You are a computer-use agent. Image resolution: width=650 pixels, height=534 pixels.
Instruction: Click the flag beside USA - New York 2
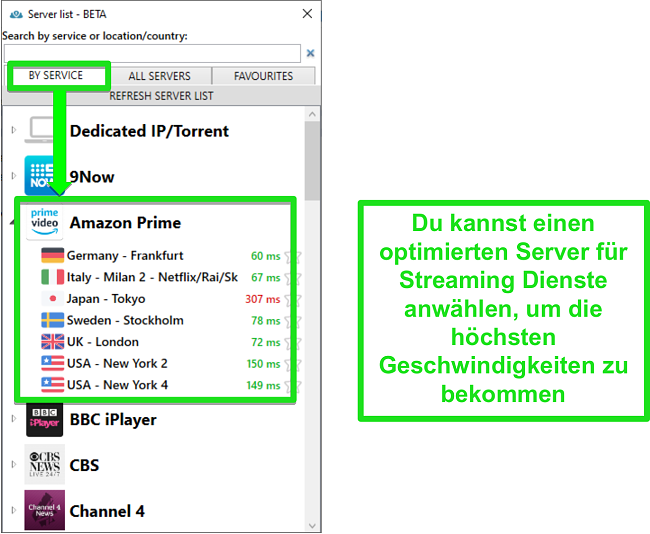click(53, 363)
